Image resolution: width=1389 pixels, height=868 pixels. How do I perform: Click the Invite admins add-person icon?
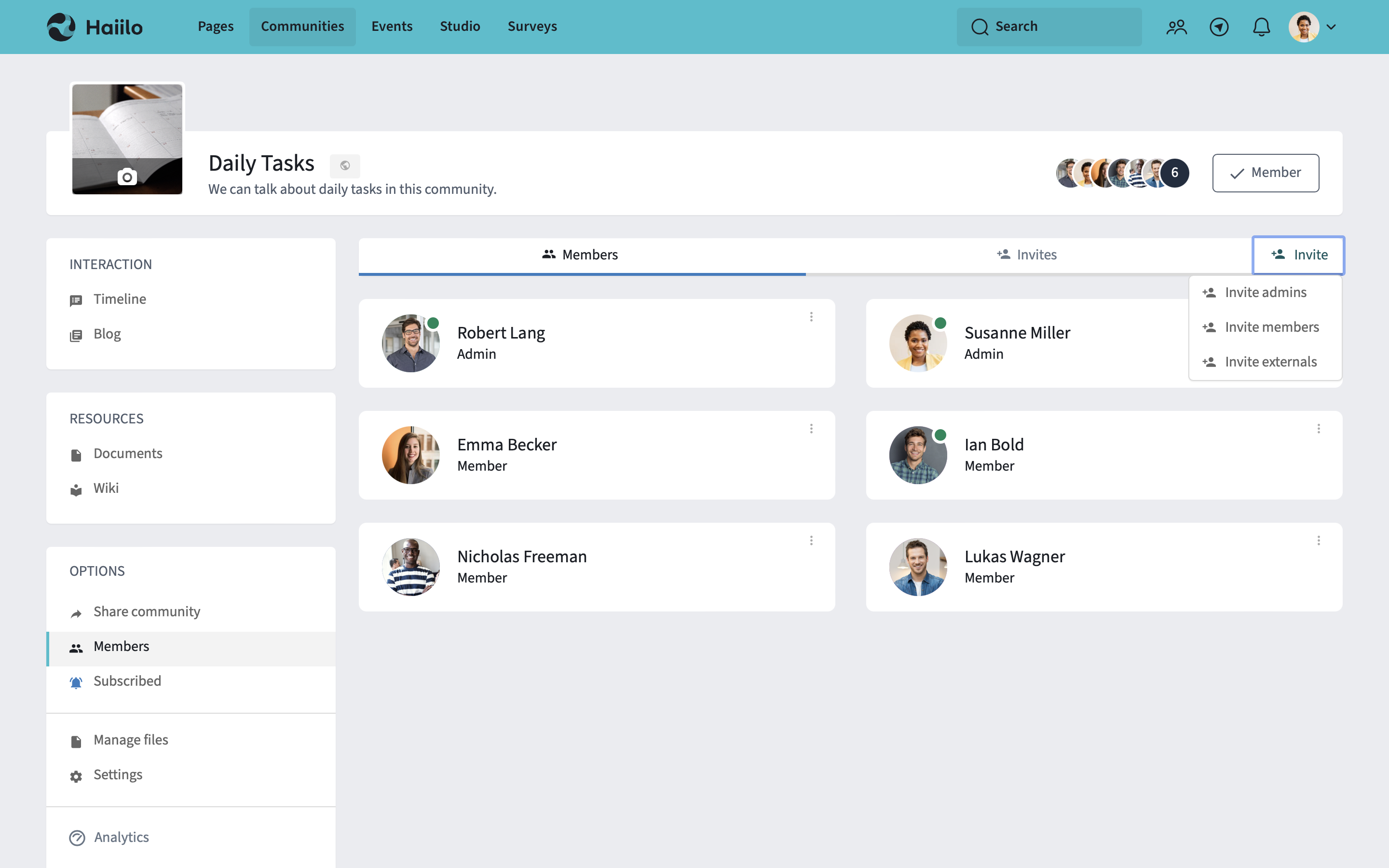[1210, 293]
